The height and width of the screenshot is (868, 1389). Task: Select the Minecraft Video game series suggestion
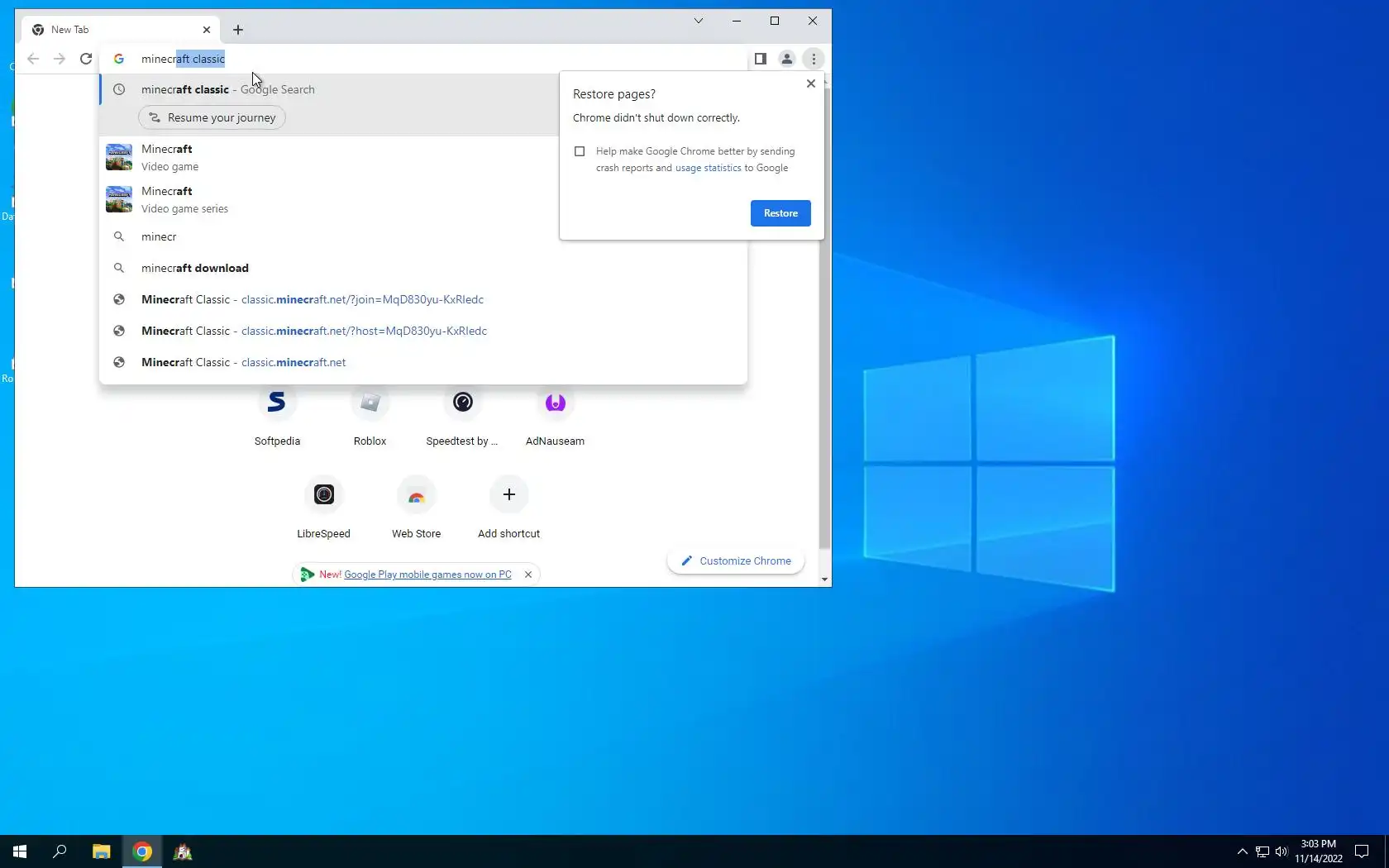click(x=329, y=199)
